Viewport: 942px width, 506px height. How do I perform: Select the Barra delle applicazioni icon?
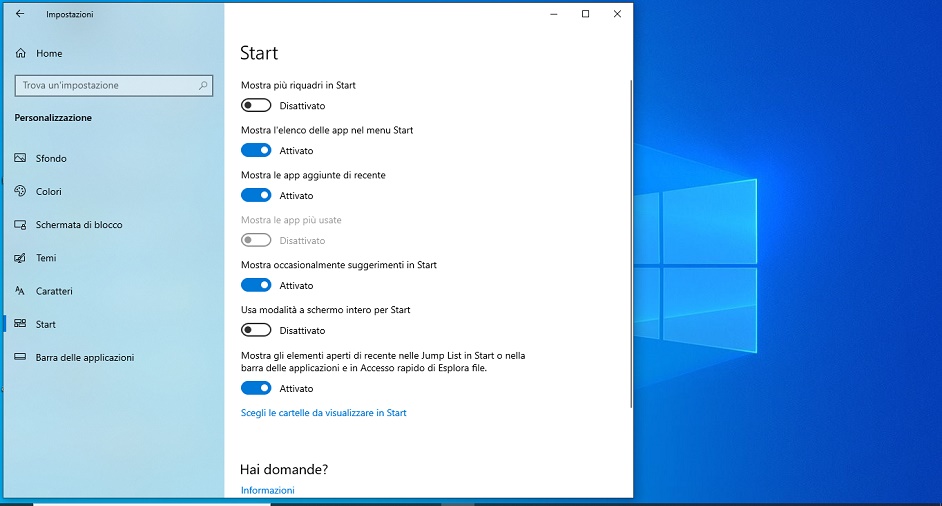(20, 357)
